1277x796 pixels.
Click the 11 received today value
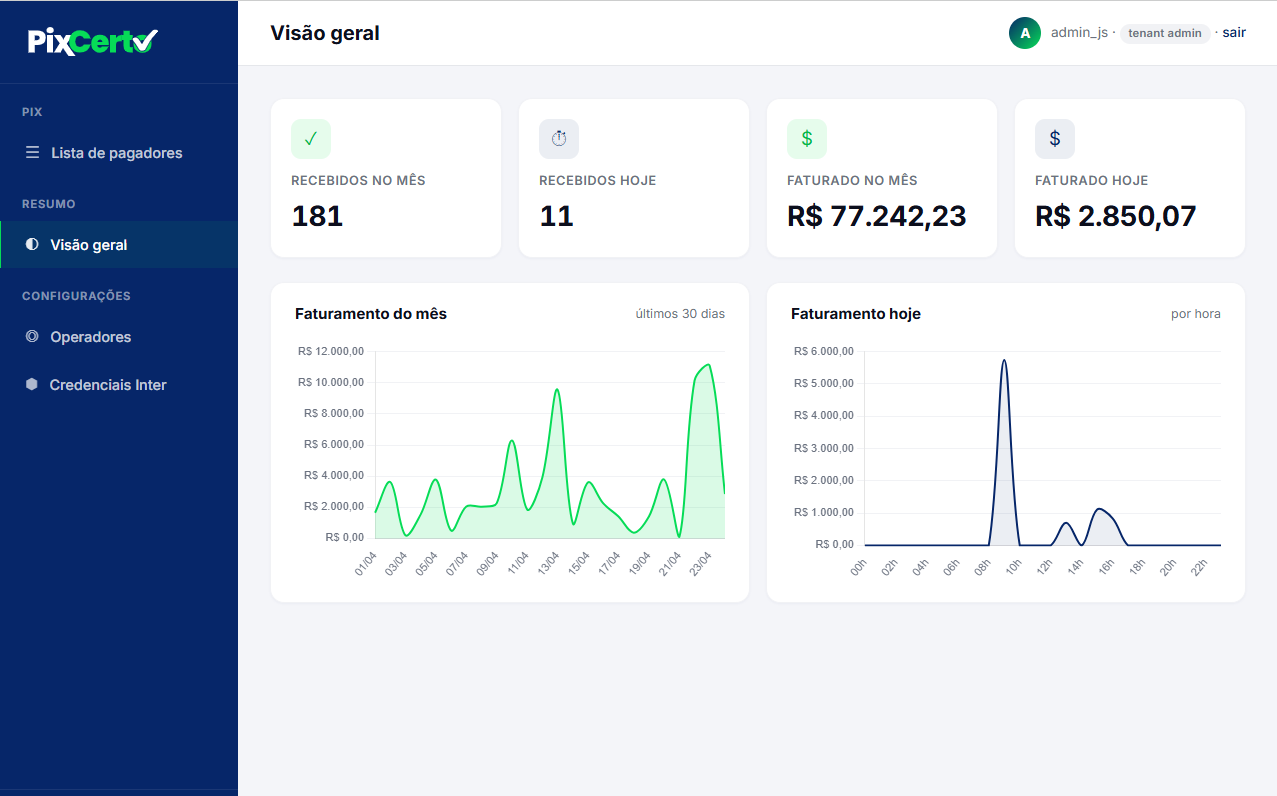click(556, 216)
